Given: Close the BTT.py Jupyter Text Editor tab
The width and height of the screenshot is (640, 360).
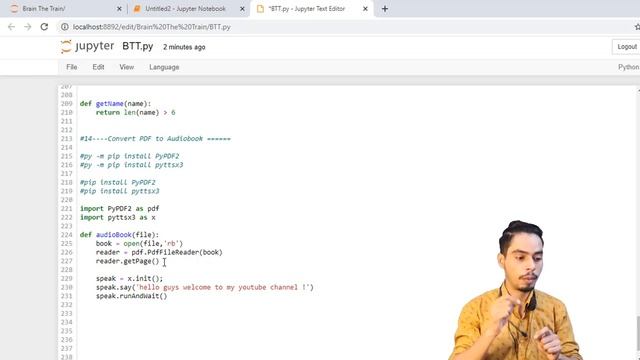Looking at the screenshot, I should pos(365,9).
